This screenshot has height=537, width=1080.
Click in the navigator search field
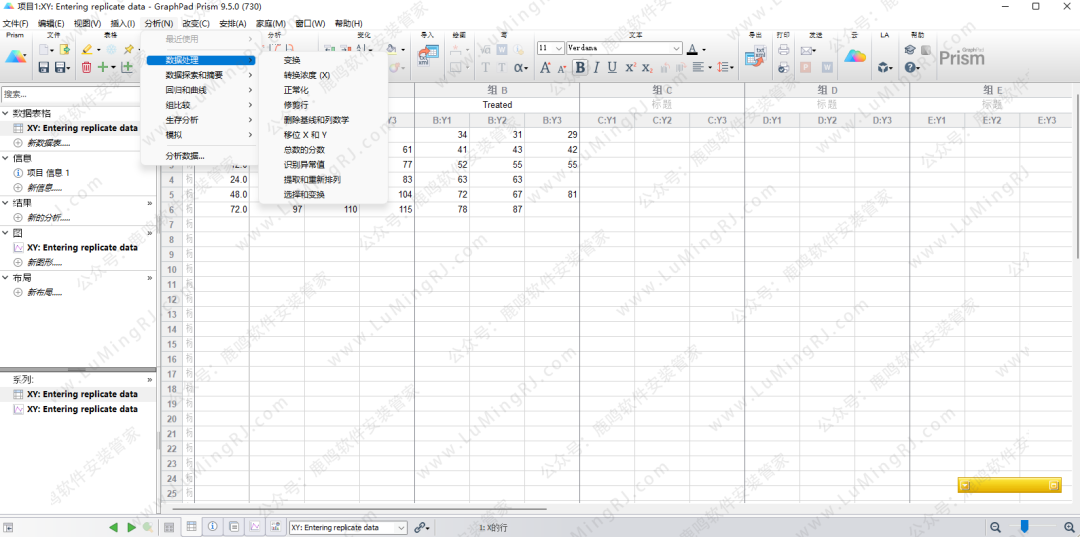coord(75,94)
